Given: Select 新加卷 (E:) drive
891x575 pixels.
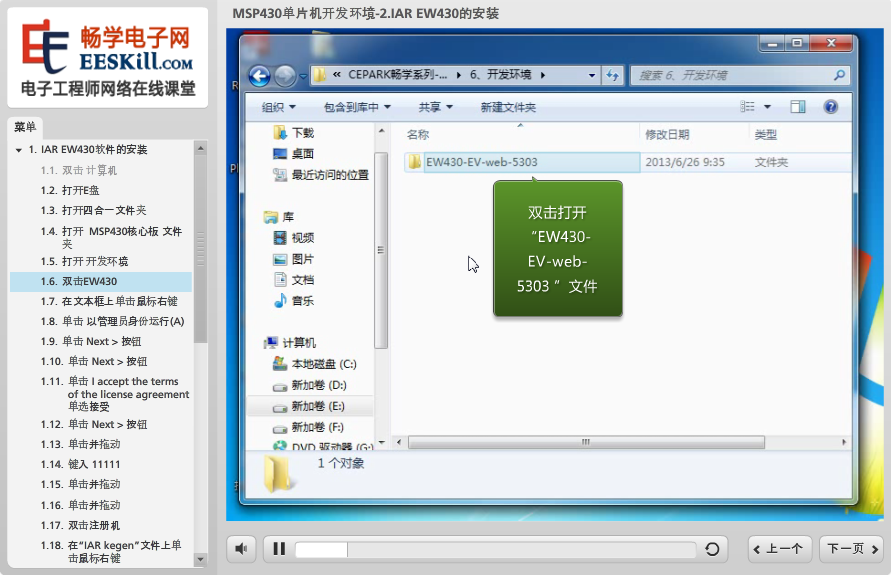Looking at the screenshot, I should coord(310,406).
